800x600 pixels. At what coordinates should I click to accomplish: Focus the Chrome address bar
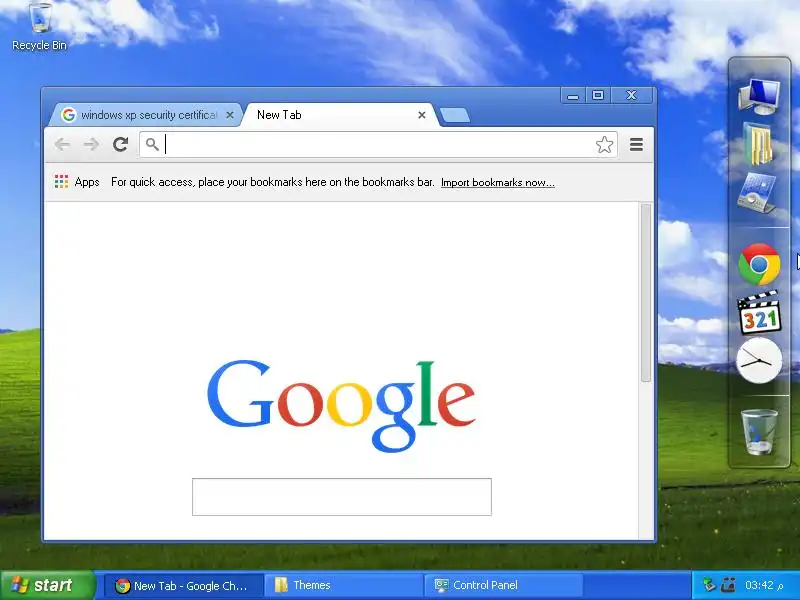tap(378, 145)
